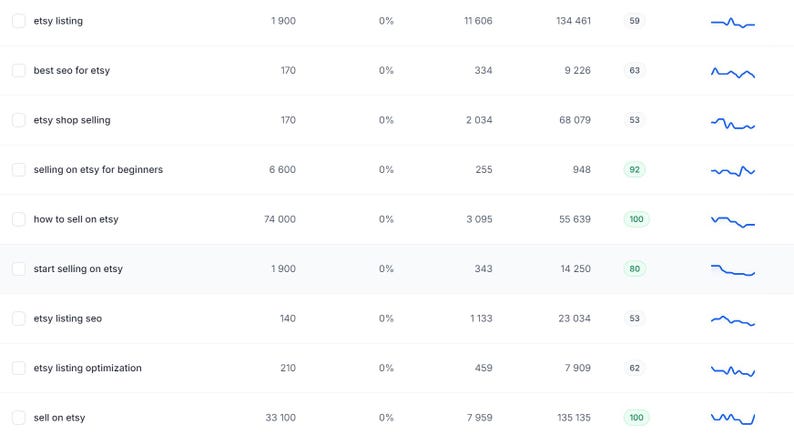The height and width of the screenshot is (435, 794).
Task: Click the sparkline for 'sell on etsy'
Action: [x=733, y=417]
